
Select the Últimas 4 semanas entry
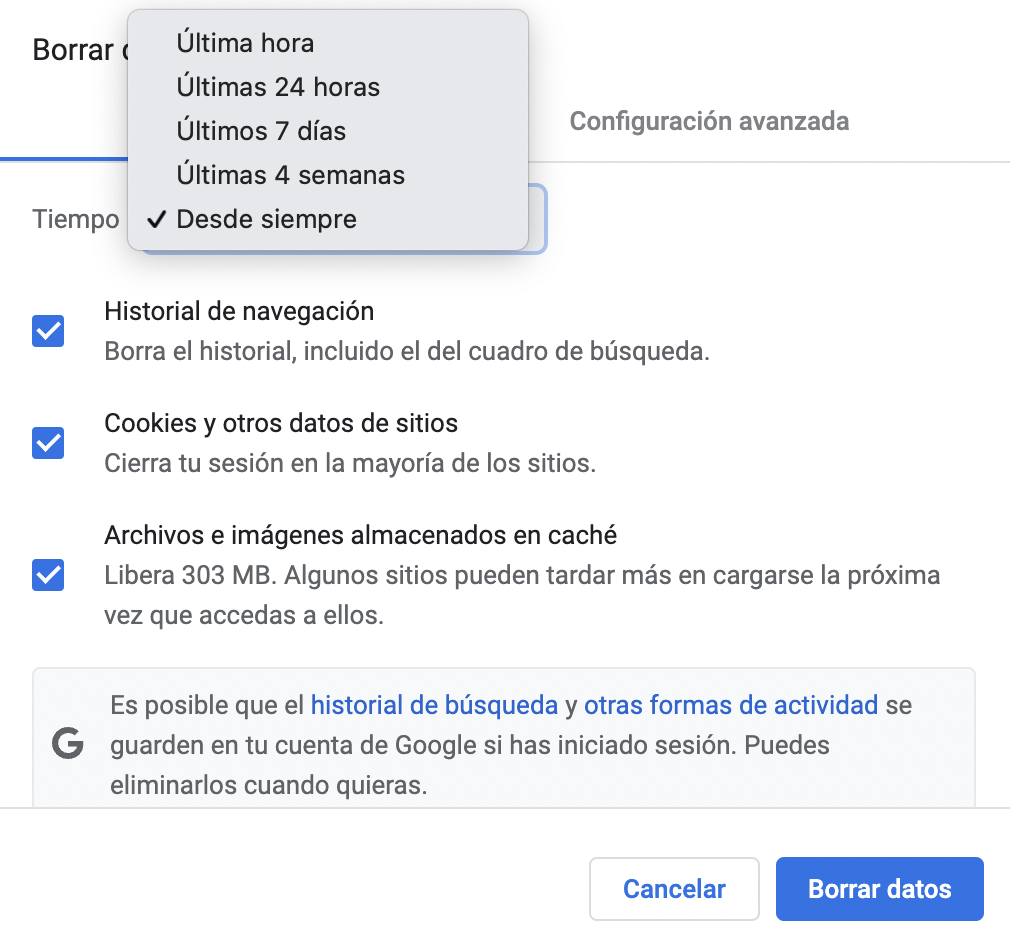(x=290, y=175)
